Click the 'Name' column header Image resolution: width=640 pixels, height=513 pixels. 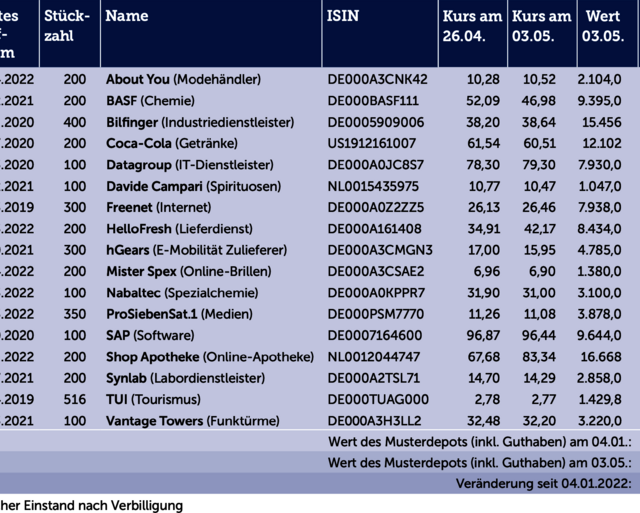click(127, 16)
